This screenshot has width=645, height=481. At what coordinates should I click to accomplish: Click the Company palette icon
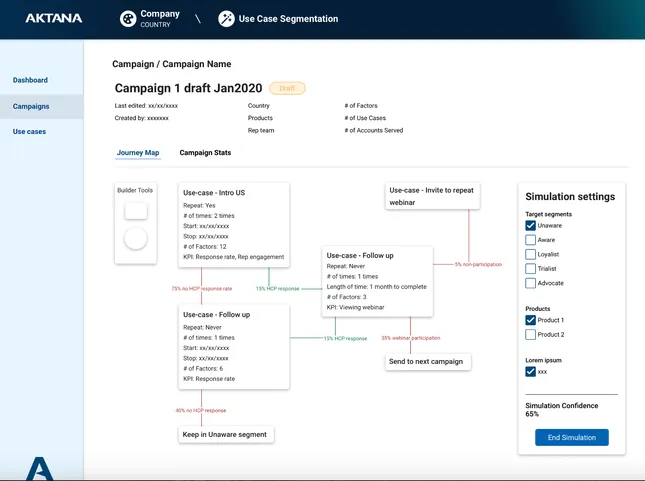pyautogui.click(x=128, y=19)
